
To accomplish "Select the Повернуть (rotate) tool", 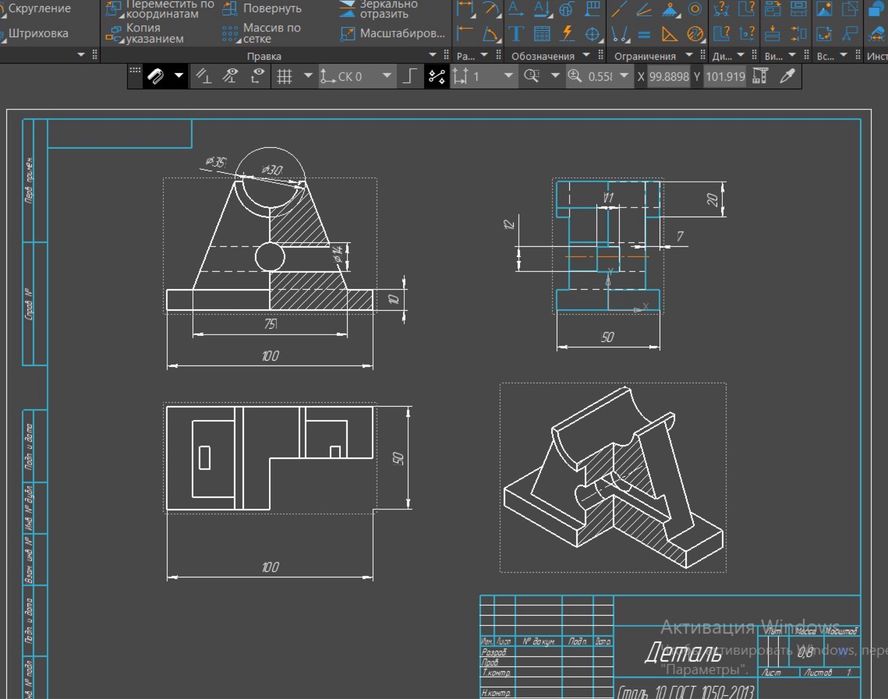I will (x=262, y=8).
